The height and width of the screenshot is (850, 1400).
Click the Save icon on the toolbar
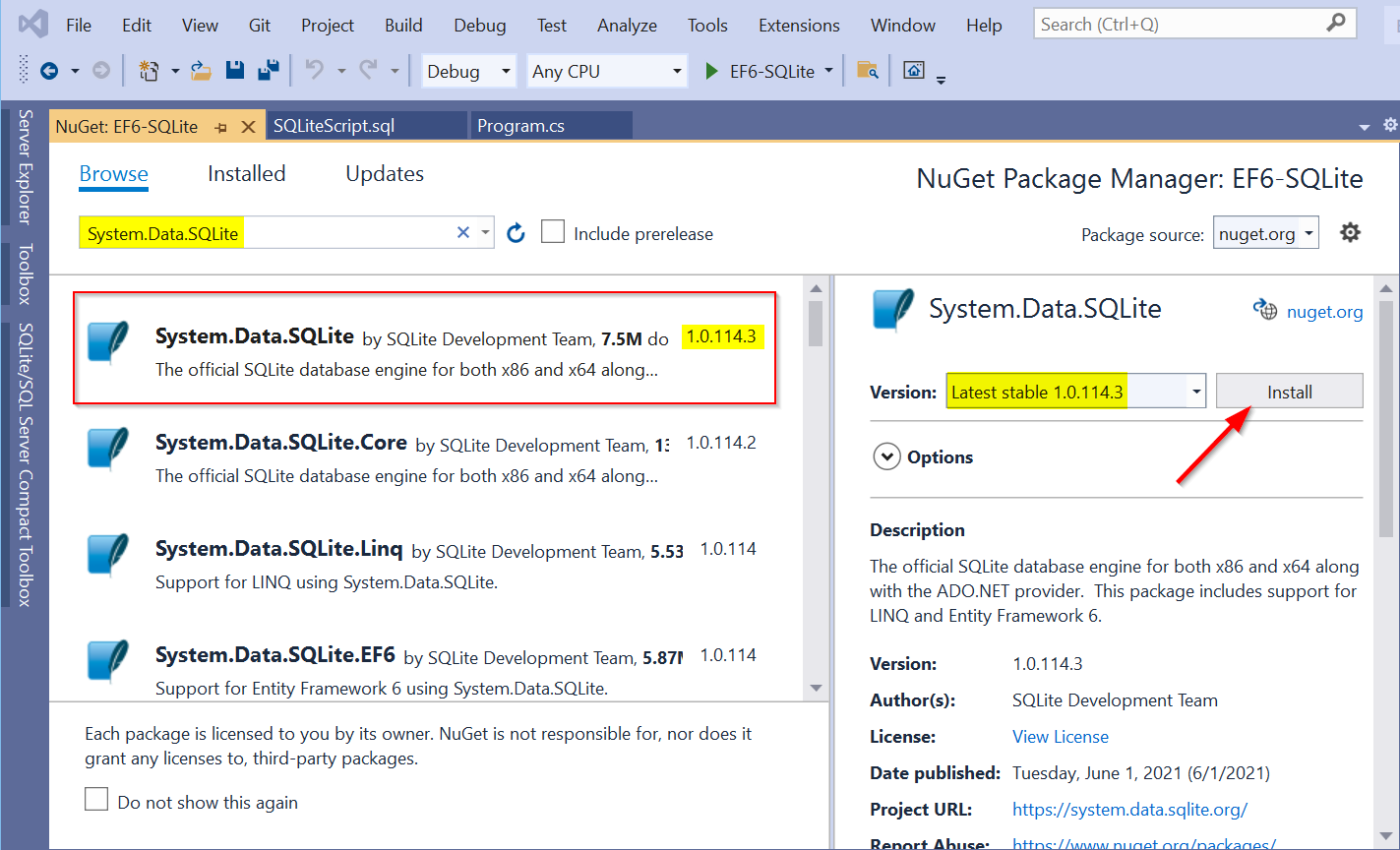(x=235, y=70)
